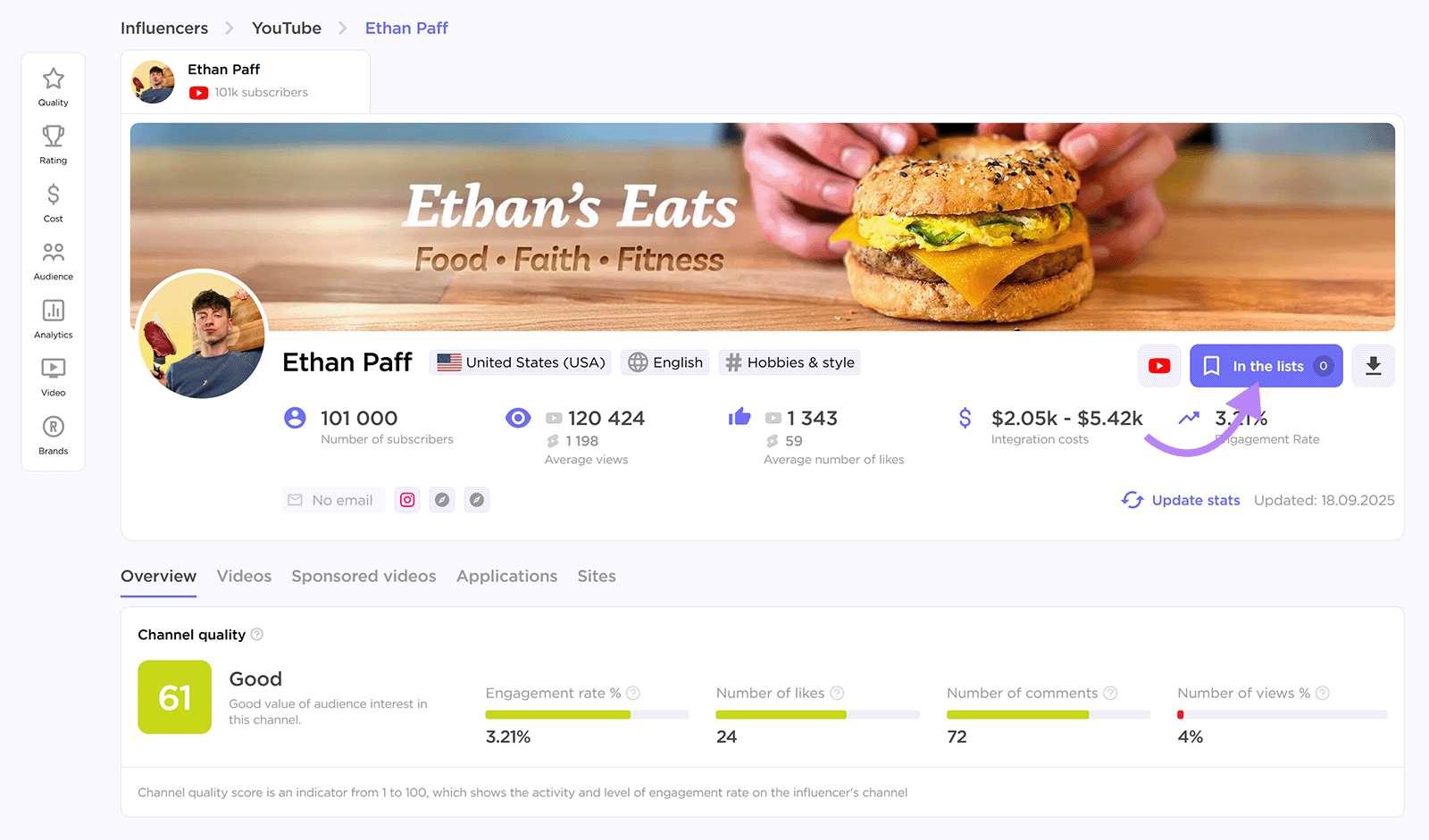Click the Instagram social link icon

point(407,500)
